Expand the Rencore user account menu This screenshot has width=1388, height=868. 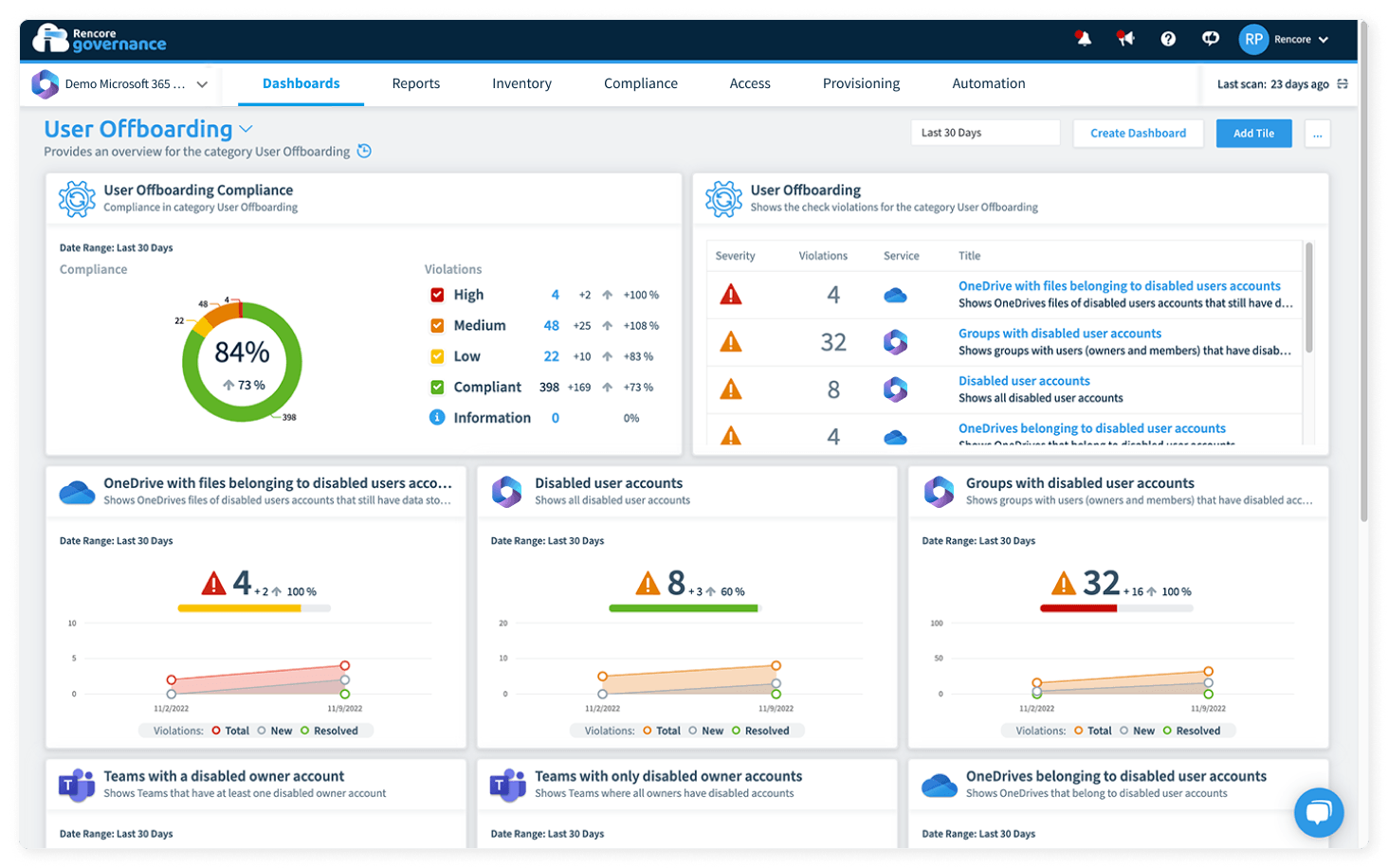tap(1284, 39)
